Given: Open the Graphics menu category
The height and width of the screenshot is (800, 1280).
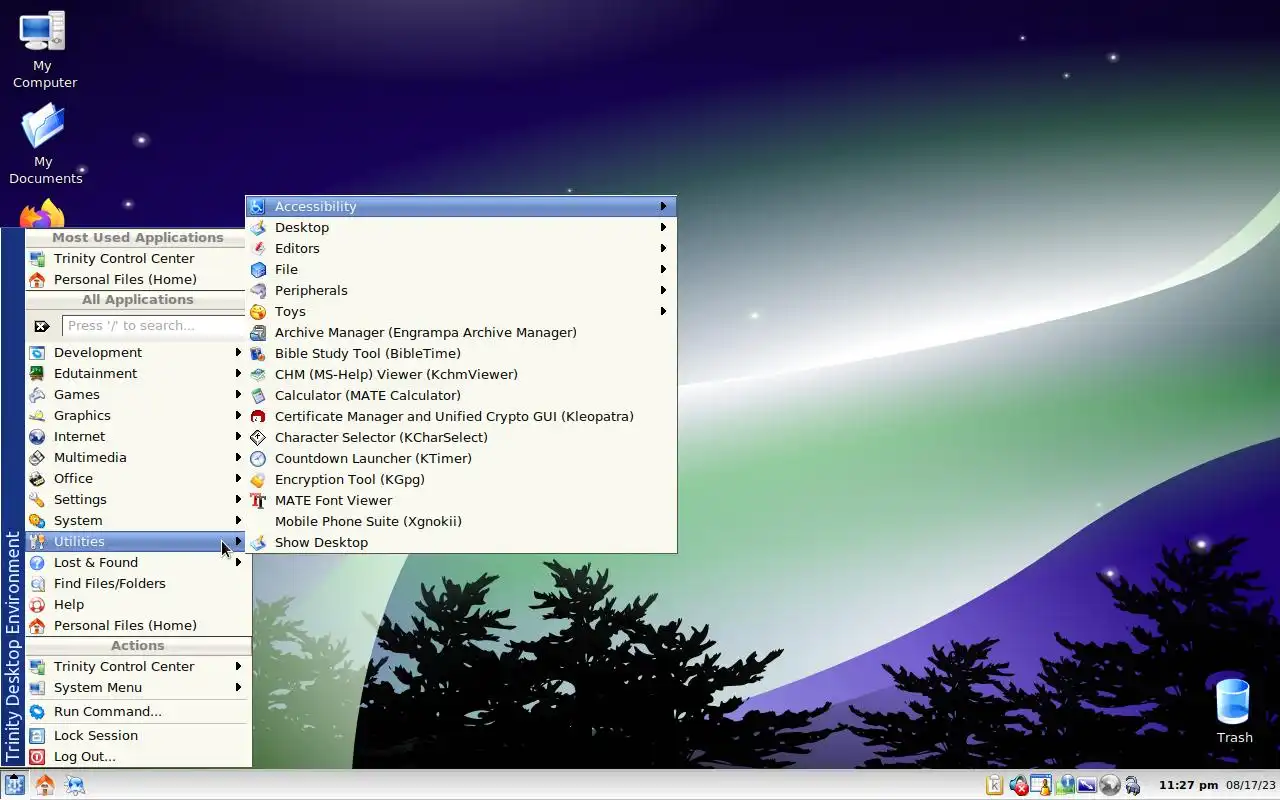Looking at the screenshot, I should [x=136, y=415].
